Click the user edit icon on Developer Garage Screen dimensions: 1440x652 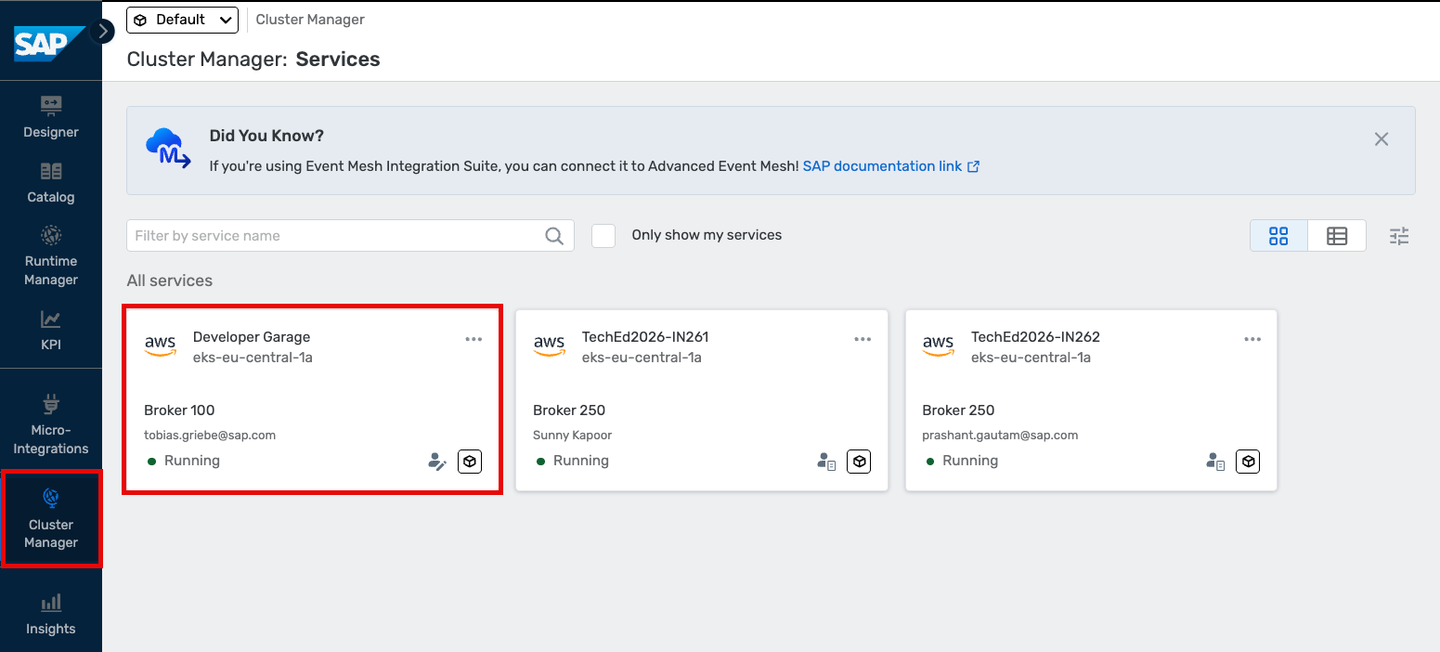[437, 462]
